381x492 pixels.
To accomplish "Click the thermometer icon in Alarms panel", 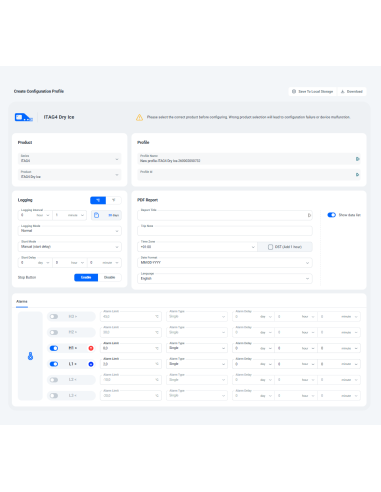I will (30, 356).
